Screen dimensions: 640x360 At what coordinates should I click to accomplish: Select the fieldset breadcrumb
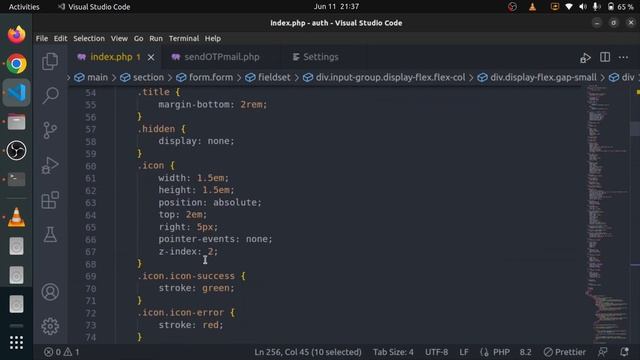268,77
